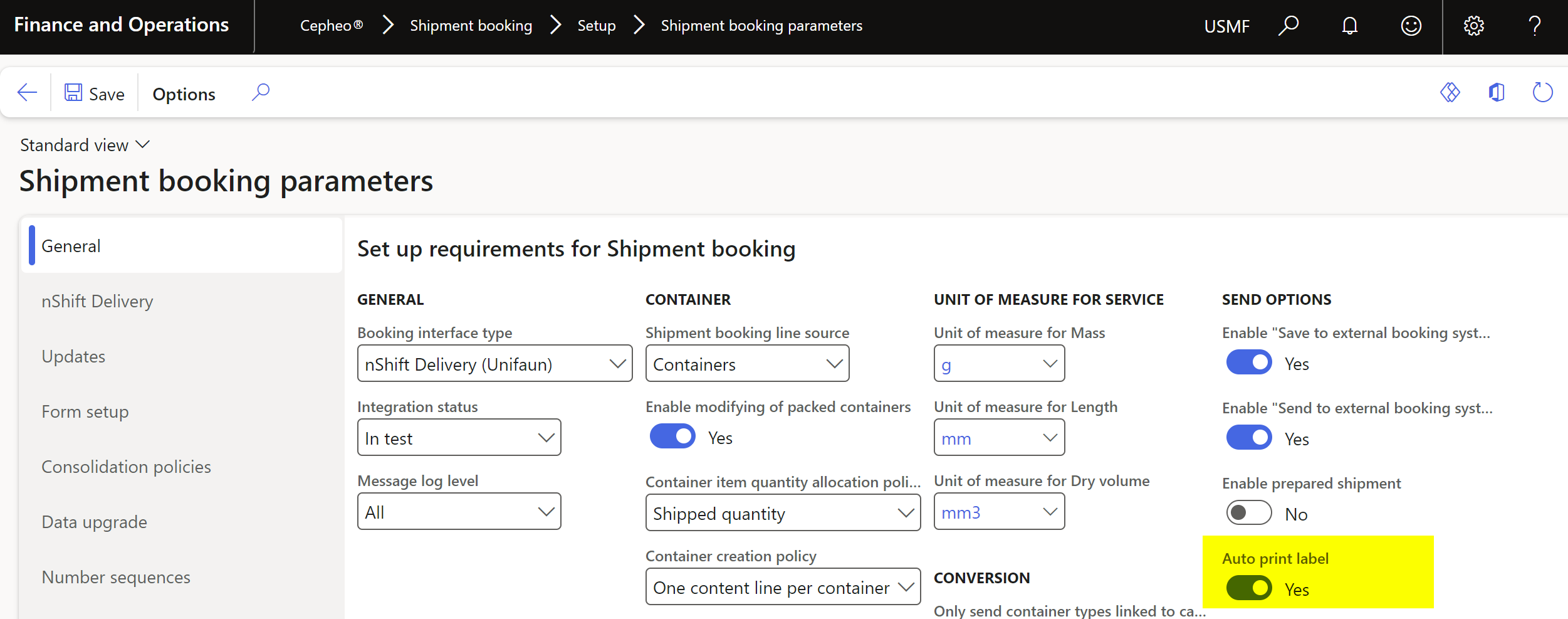Click the feedback smiley icon
This screenshot has width=1568, height=619.
(x=1411, y=26)
